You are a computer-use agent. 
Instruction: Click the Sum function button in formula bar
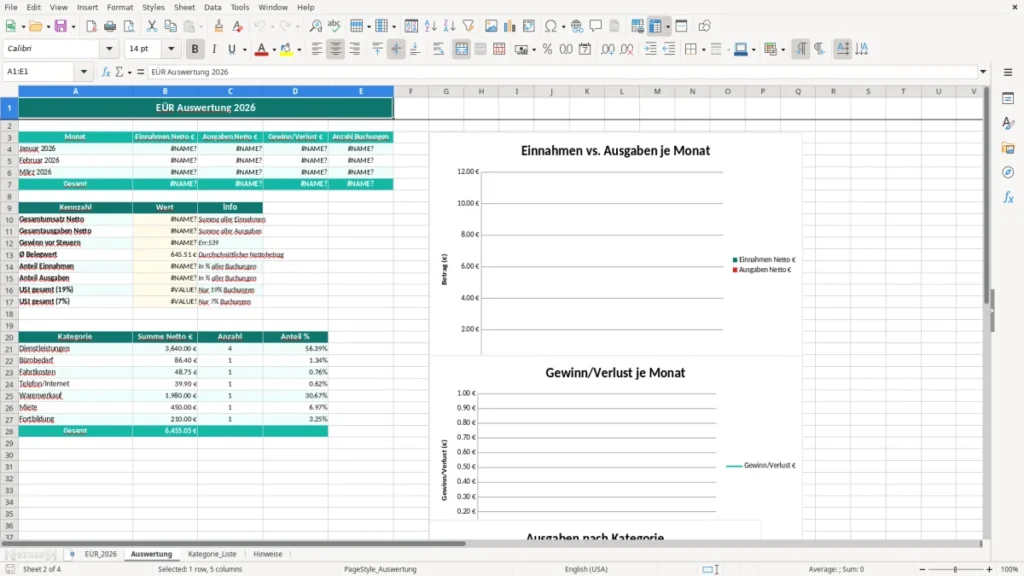pyautogui.click(x=119, y=72)
